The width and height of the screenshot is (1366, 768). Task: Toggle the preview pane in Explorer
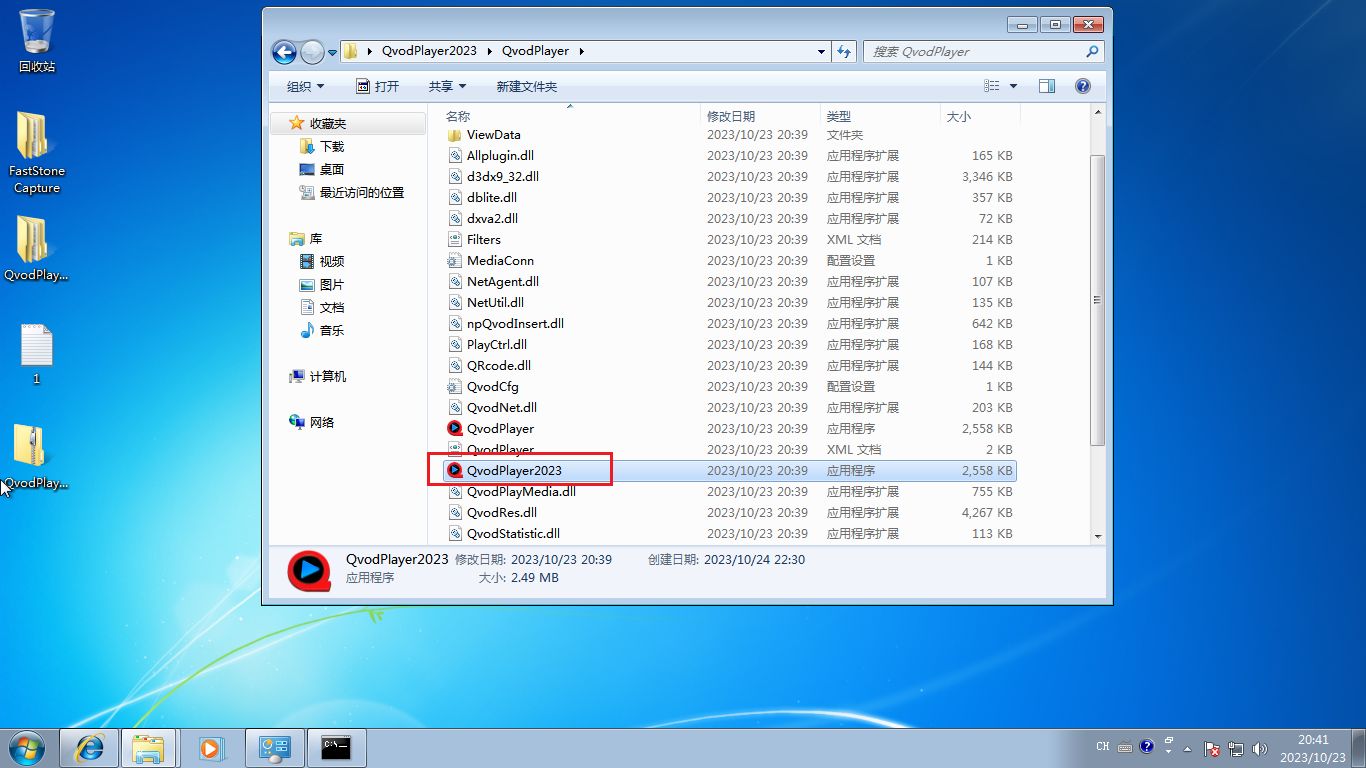1046,86
